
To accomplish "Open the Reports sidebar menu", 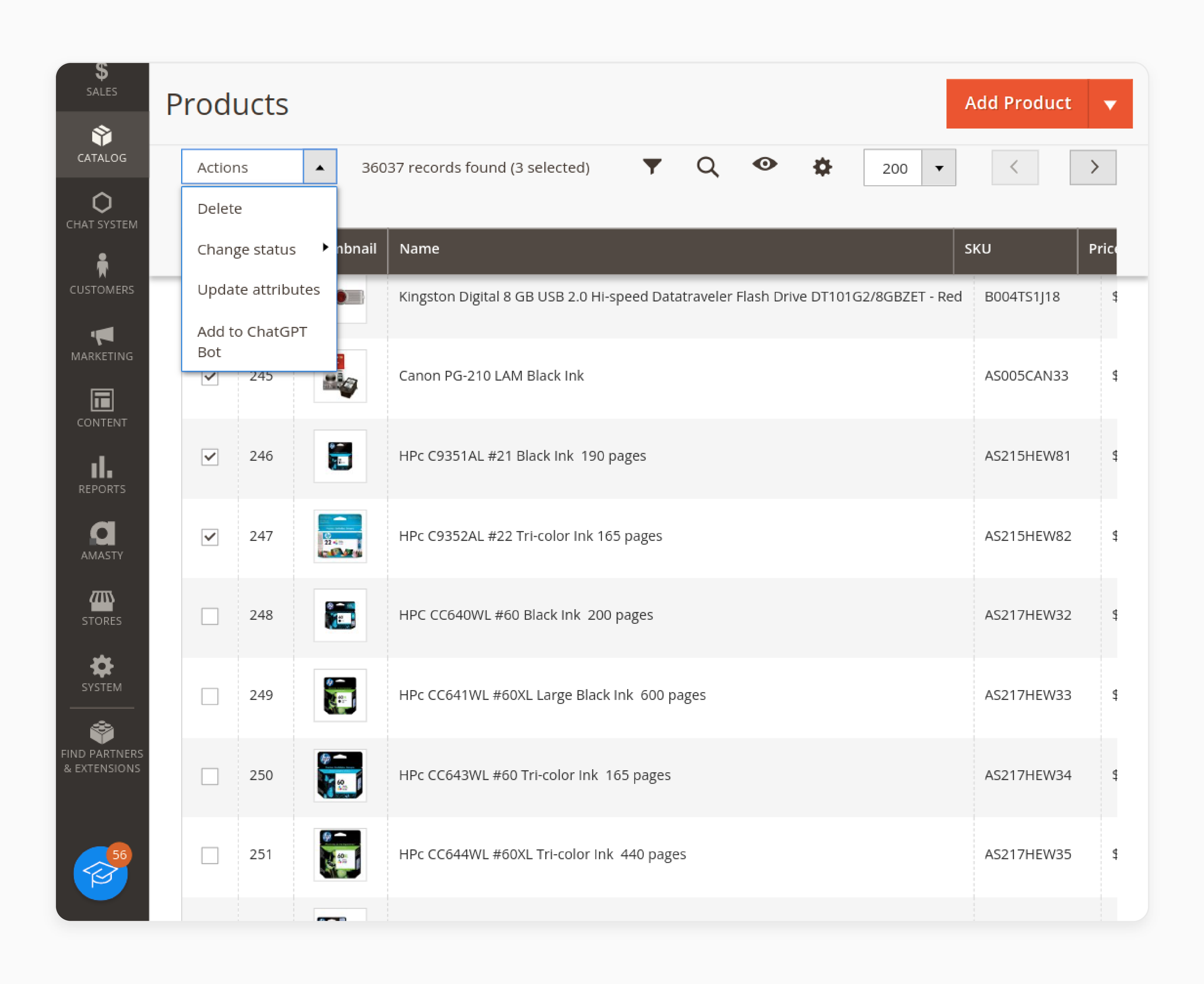I will pyautogui.click(x=102, y=475).
